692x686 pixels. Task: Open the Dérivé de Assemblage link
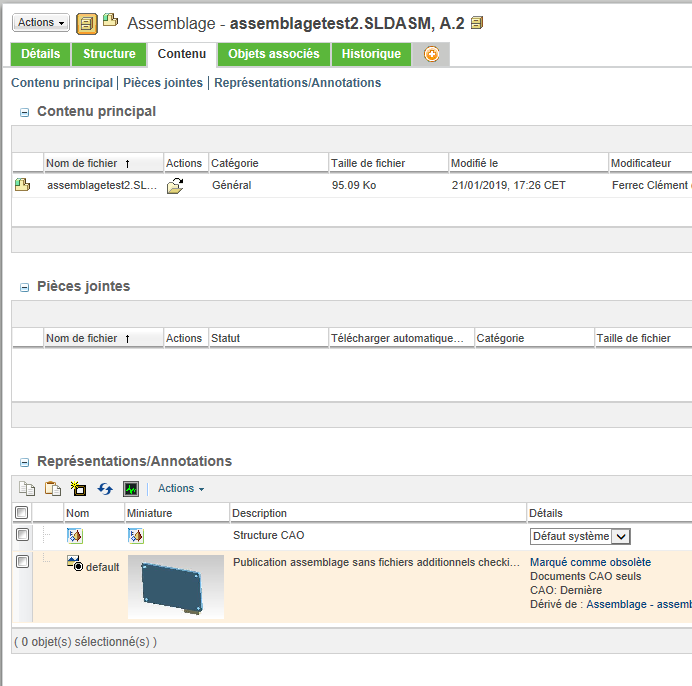tap(639, 604)
